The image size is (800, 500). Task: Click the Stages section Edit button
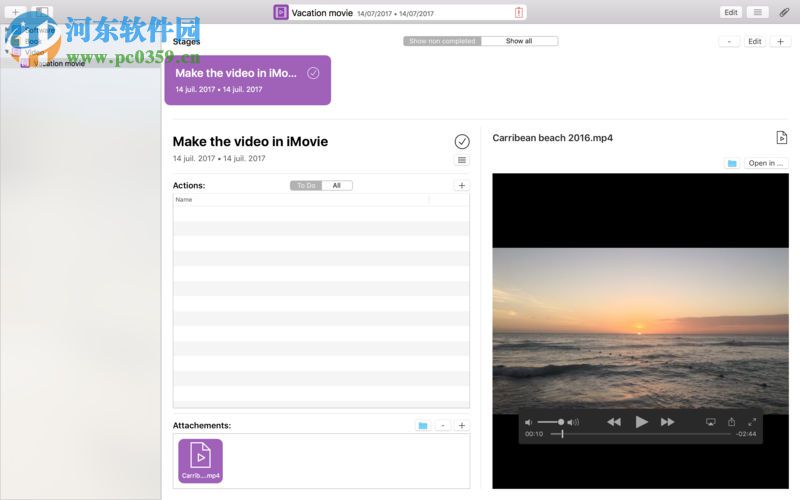tap(755, 41)
